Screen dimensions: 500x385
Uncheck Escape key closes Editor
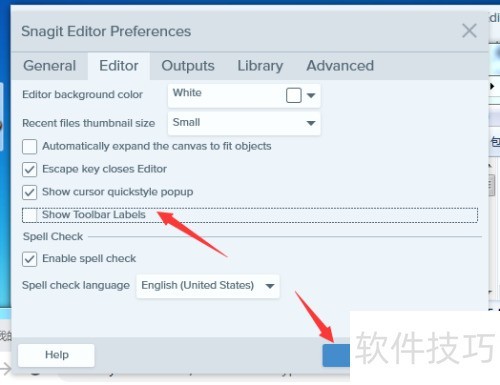pos(29,169)
